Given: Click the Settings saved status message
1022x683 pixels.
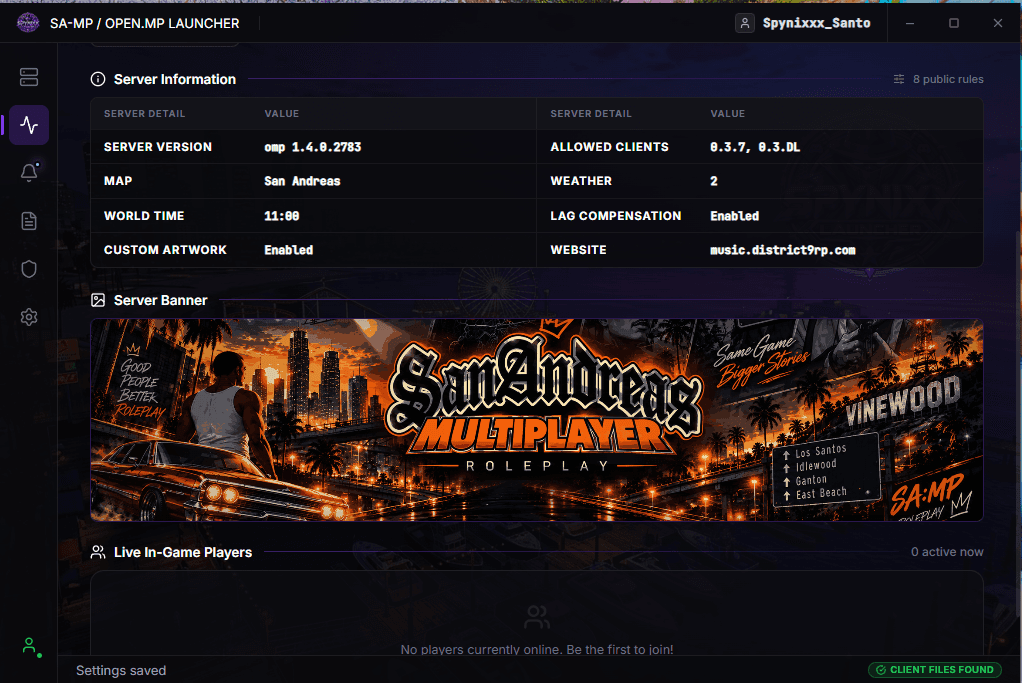Looking at the screenshot, I should (x=121, y=671).
